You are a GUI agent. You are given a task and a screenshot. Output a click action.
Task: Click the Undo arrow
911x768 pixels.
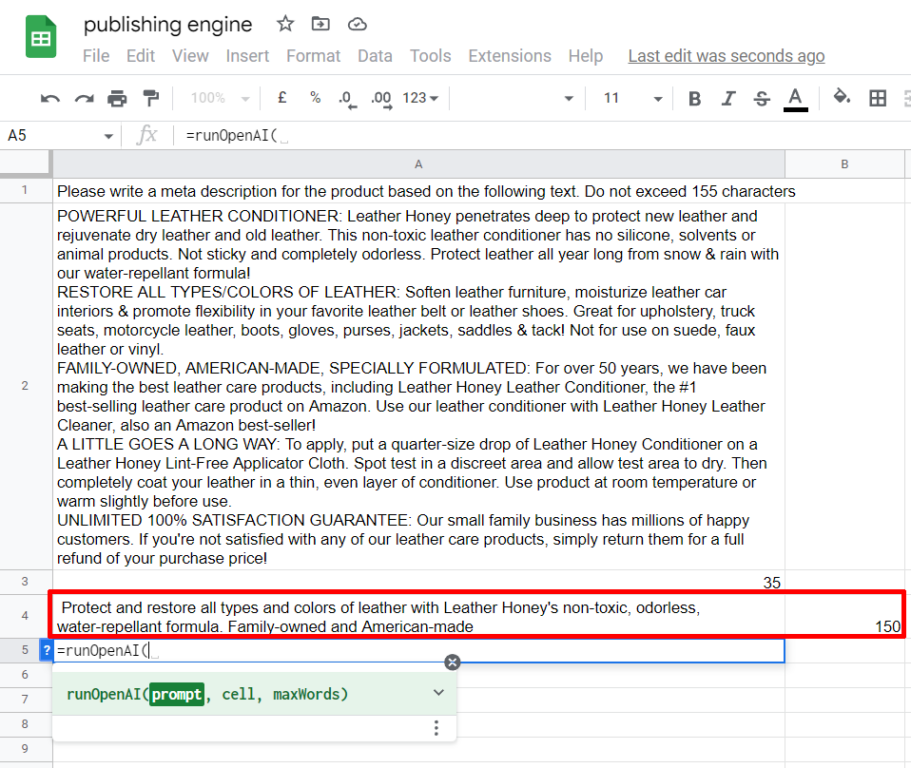[x=51, y=98]
